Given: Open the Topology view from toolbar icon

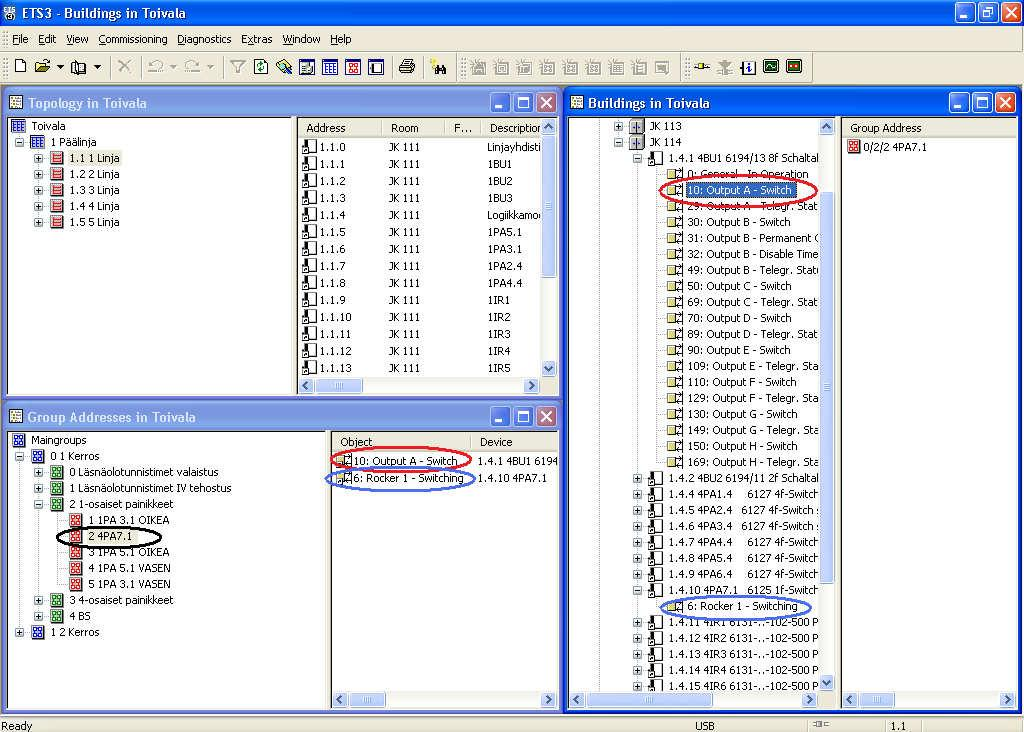Looking at the screenshot, I should click(330, 67).
